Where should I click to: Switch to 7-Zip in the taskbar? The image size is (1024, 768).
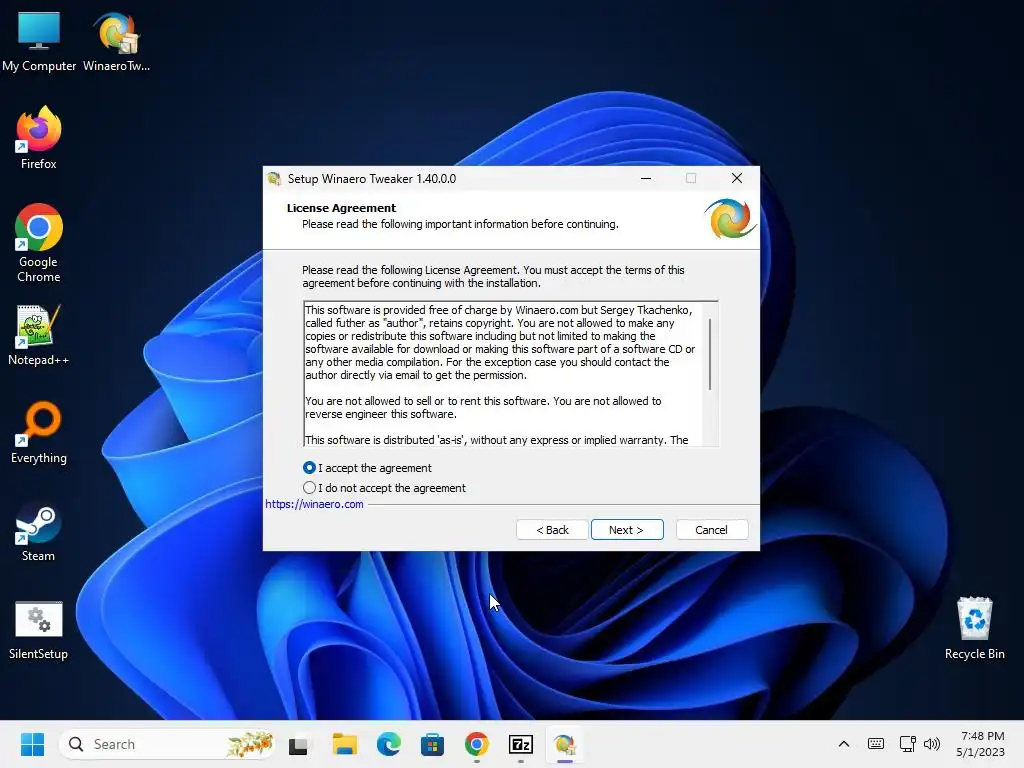(520, 744)
